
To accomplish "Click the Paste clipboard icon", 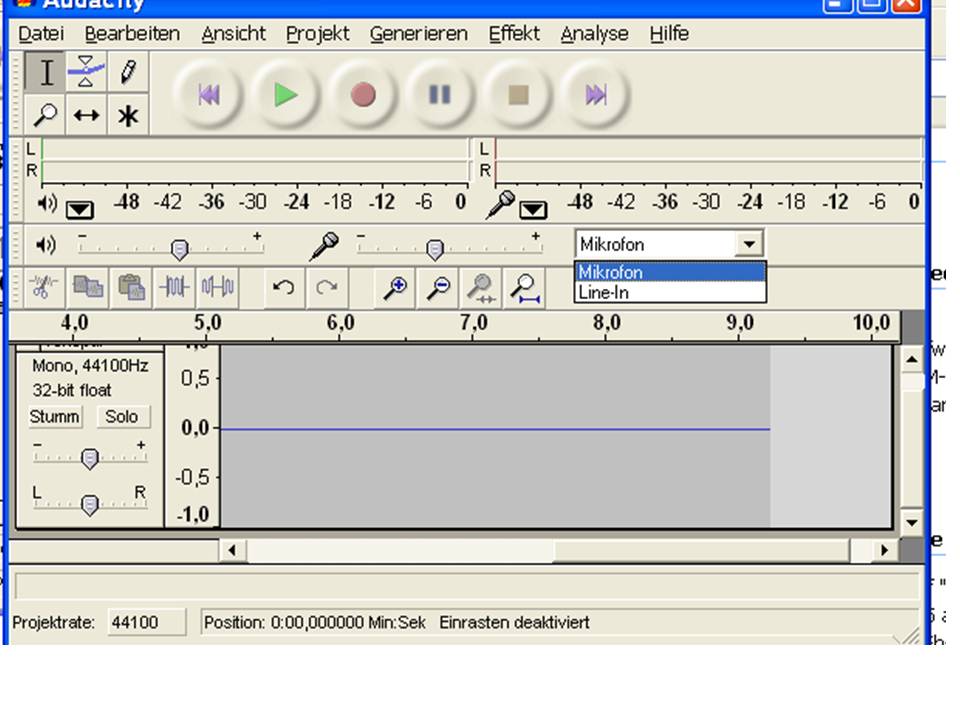I will click(132, 287).
